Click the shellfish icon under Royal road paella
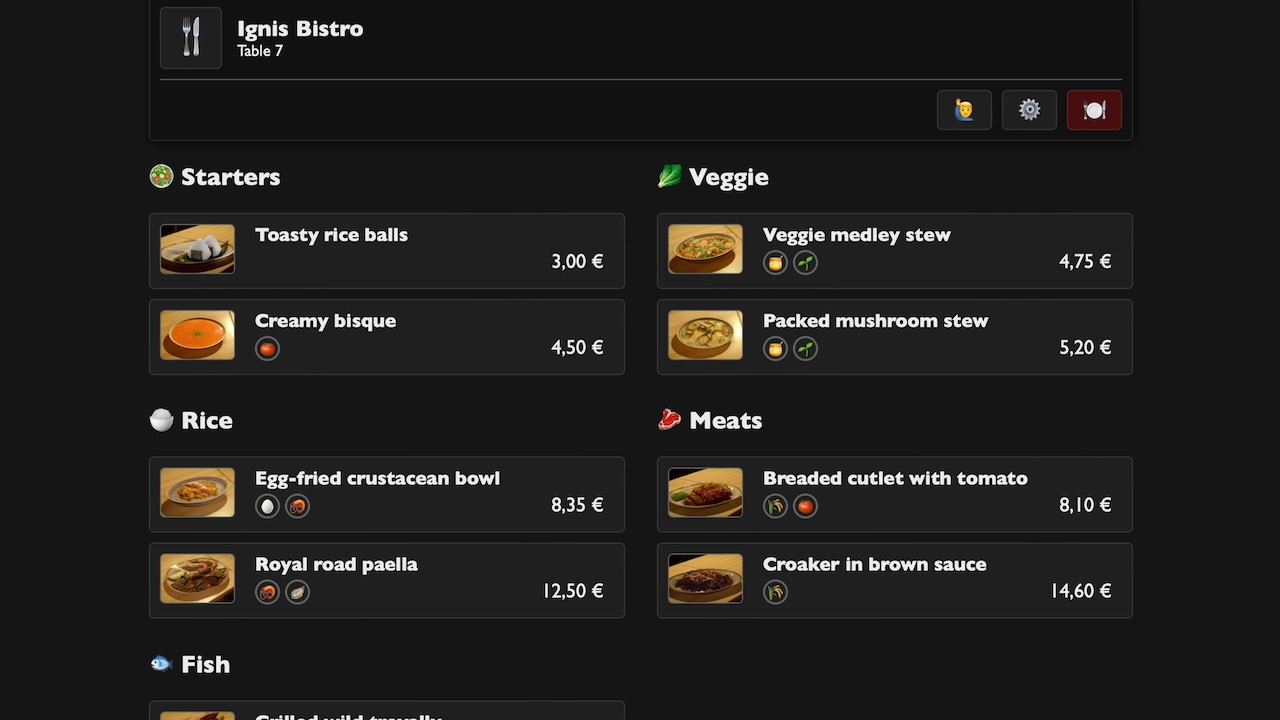Viewport: 1280px width, 720px height. click(297, 592)
